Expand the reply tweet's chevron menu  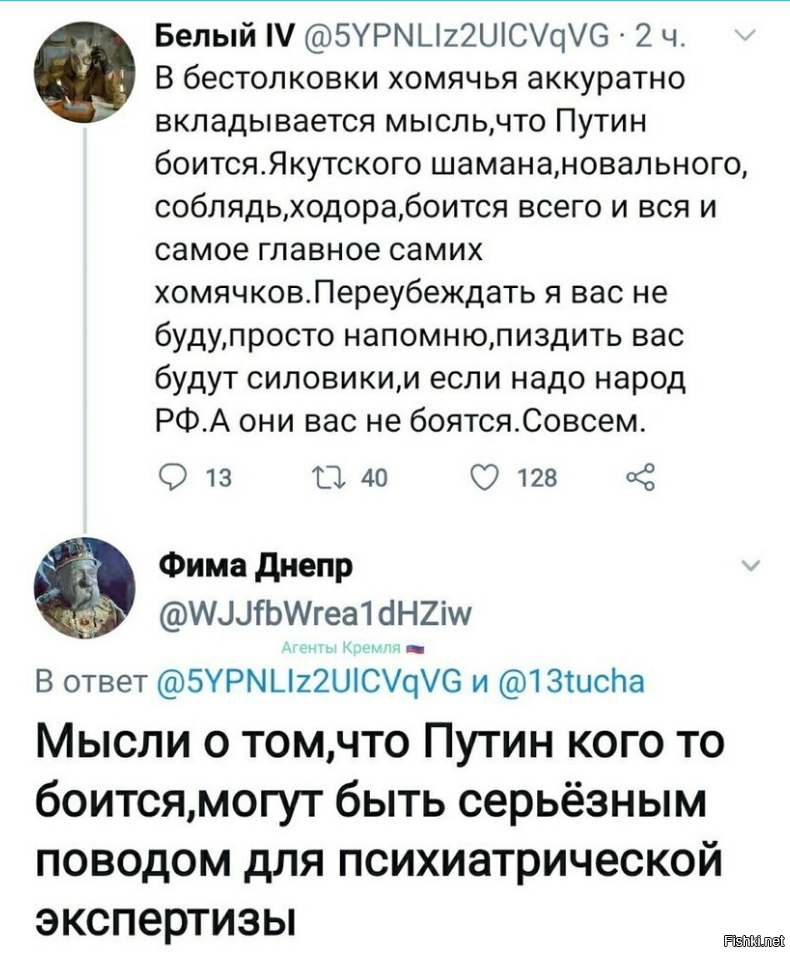tap(751, 566)
